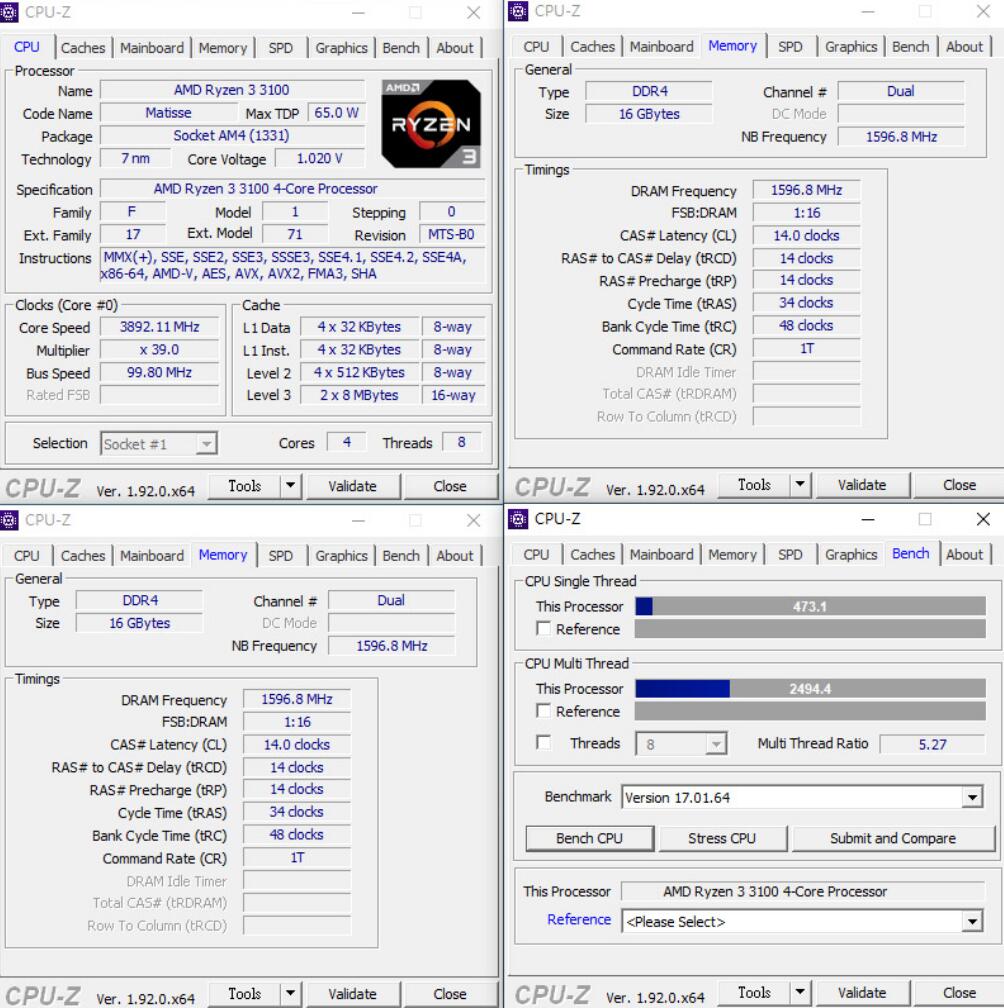Select the Memory tab in the top-left CPU window

click(222, 48)
